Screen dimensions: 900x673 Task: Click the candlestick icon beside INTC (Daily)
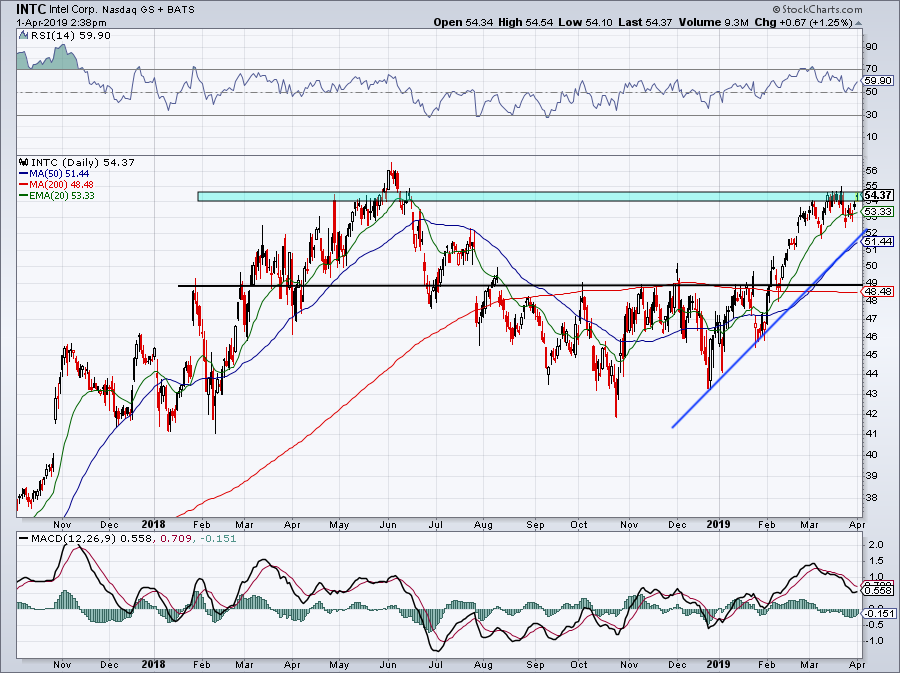(23, 162)
